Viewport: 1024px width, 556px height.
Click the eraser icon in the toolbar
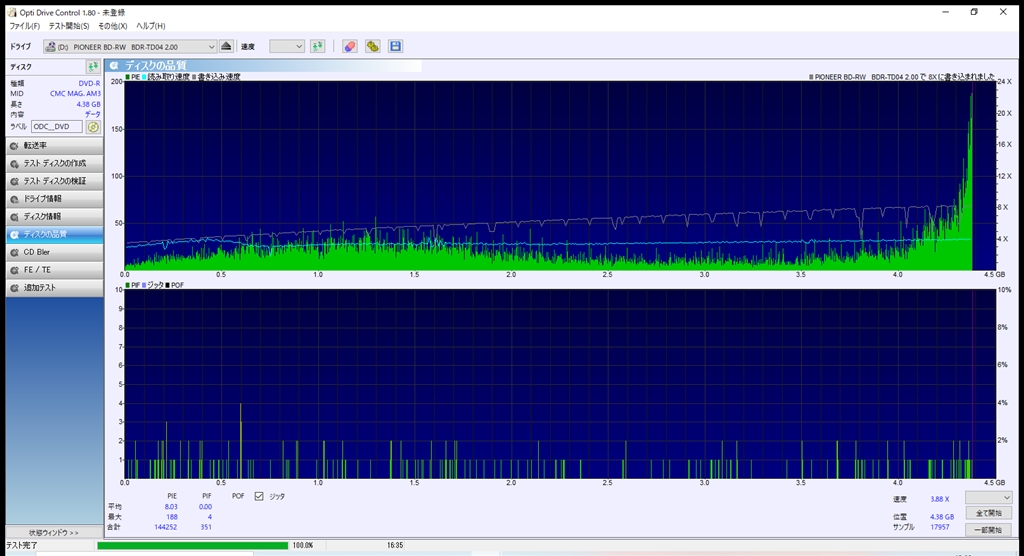pyautogui.click(x=349, y=46)
